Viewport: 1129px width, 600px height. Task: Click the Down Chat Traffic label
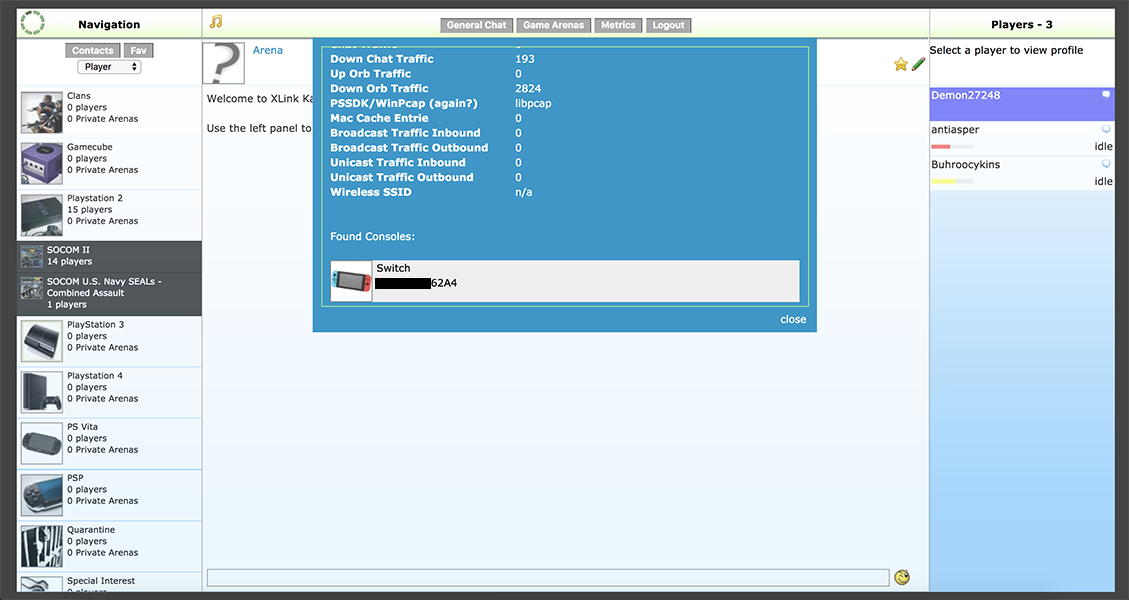[x=382, y=58]
